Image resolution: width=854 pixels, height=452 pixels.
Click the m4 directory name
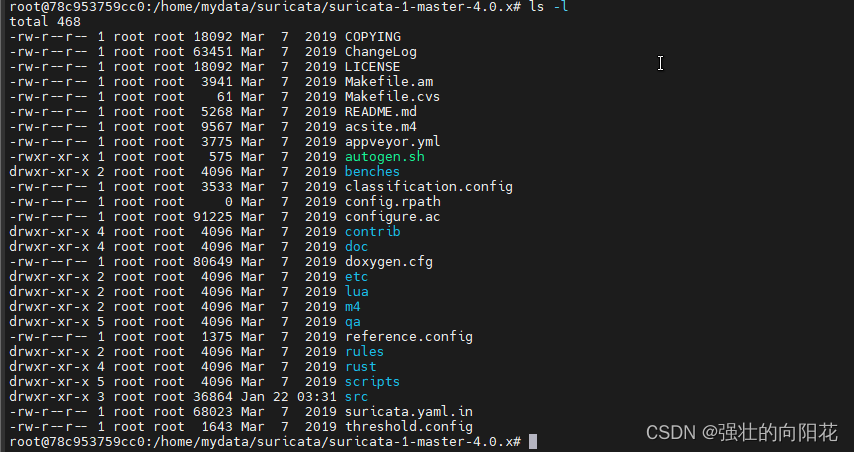tap(352, 307)
